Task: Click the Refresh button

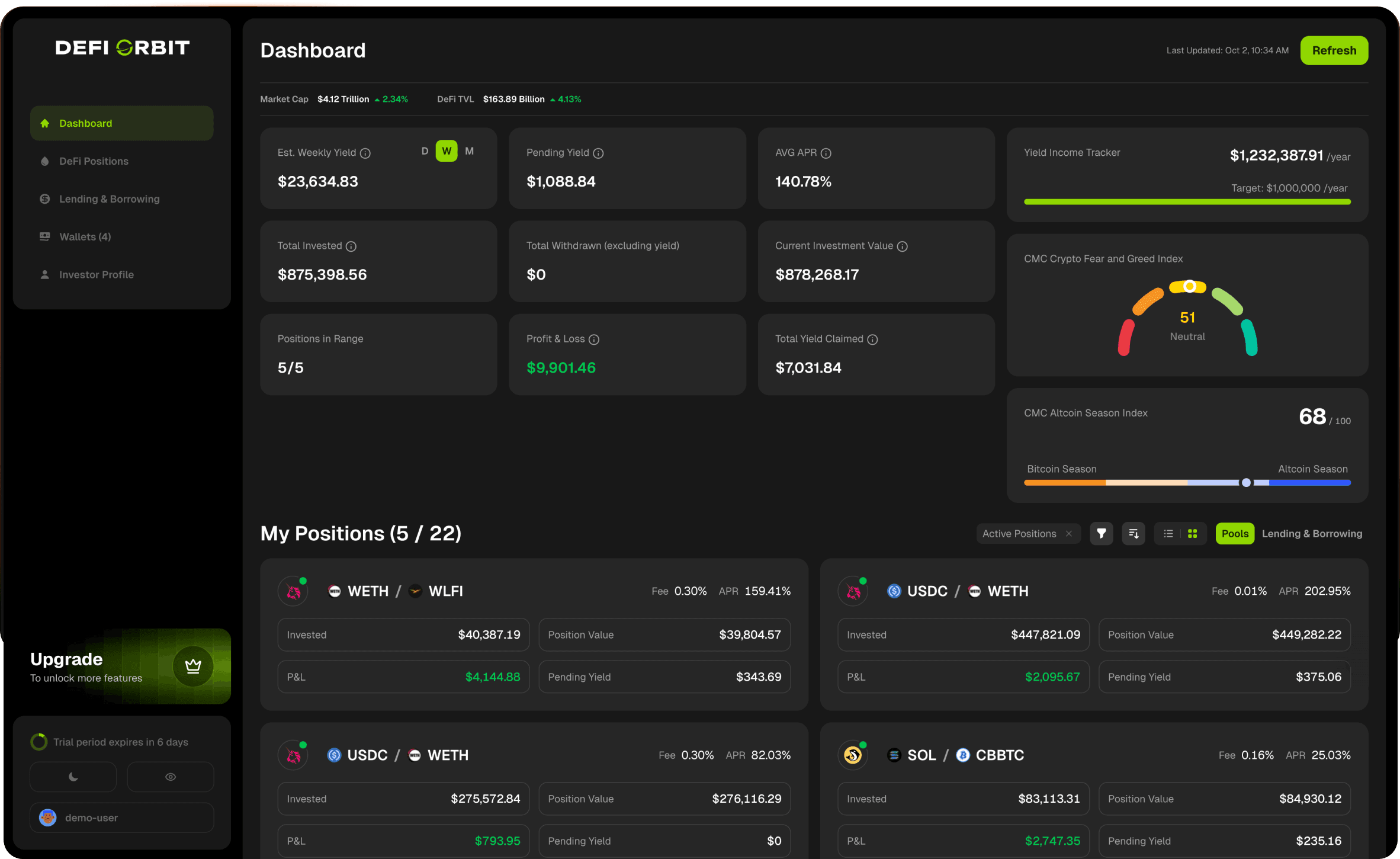Action: [1334, 50]
